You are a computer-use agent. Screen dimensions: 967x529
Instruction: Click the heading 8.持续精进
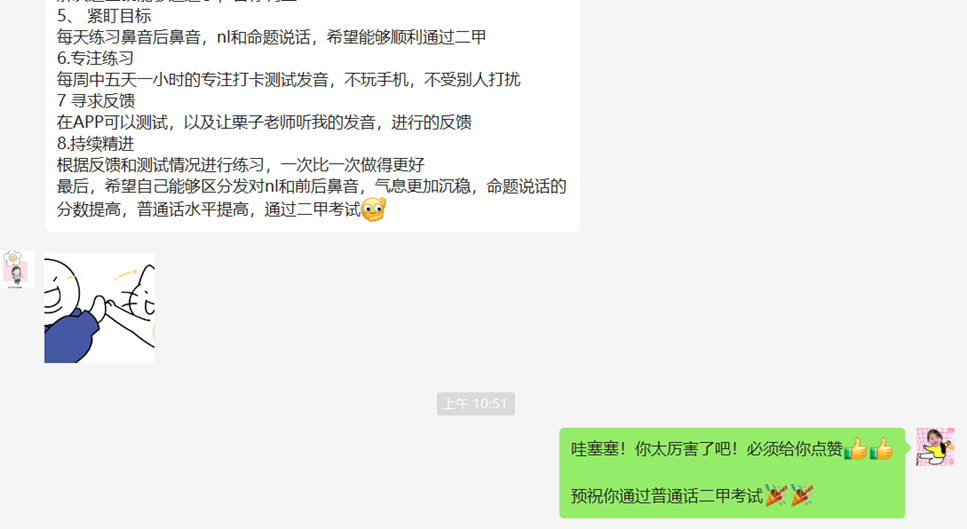click(x=96, y=144)
